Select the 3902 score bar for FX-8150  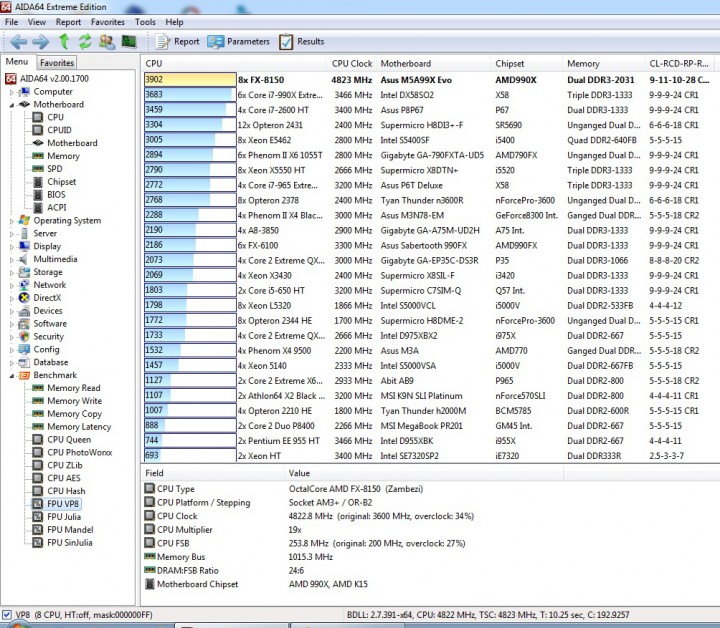(190, 79)
